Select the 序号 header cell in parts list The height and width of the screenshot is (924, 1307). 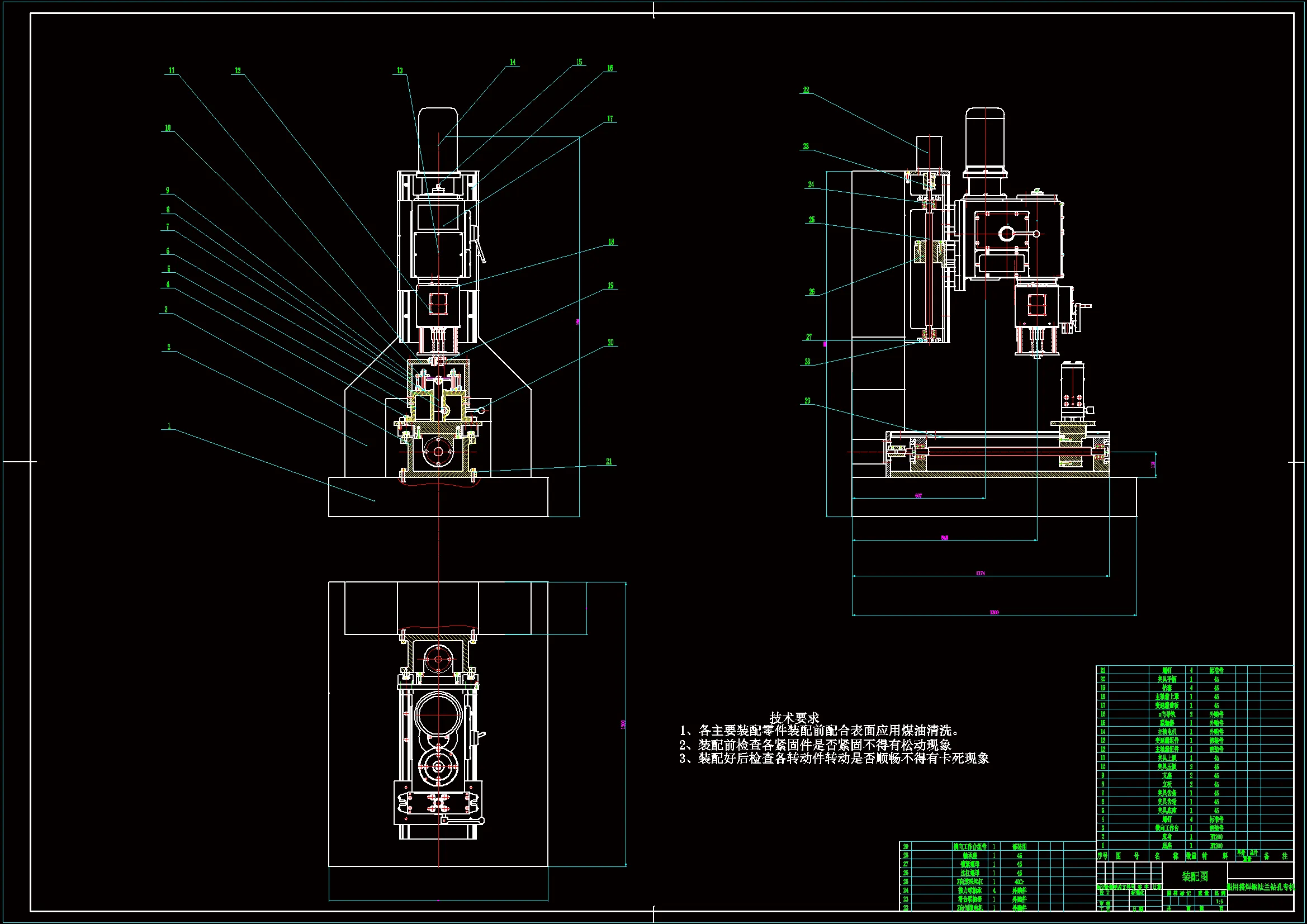[x=1102, y=856]
